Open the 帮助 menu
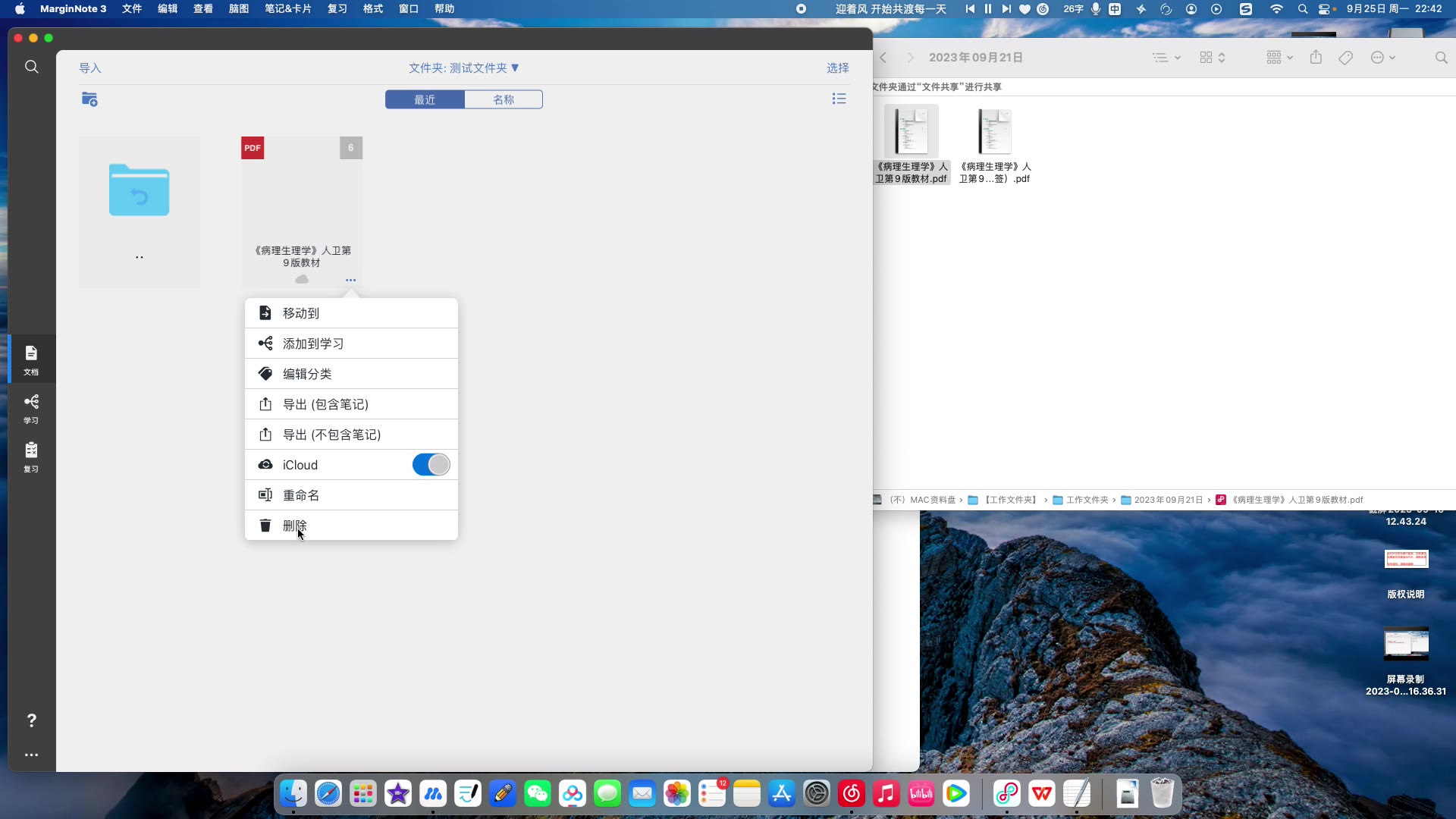 (445, 8)
